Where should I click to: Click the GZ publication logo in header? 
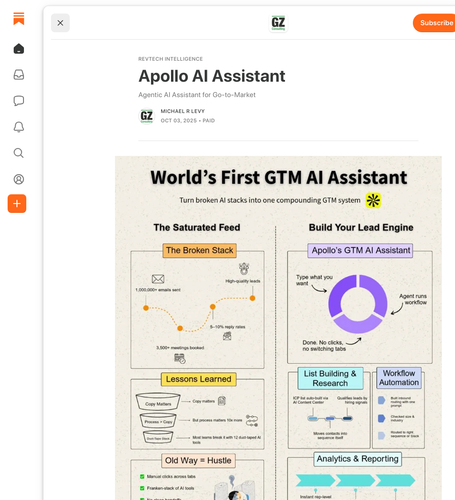(278, 23)
